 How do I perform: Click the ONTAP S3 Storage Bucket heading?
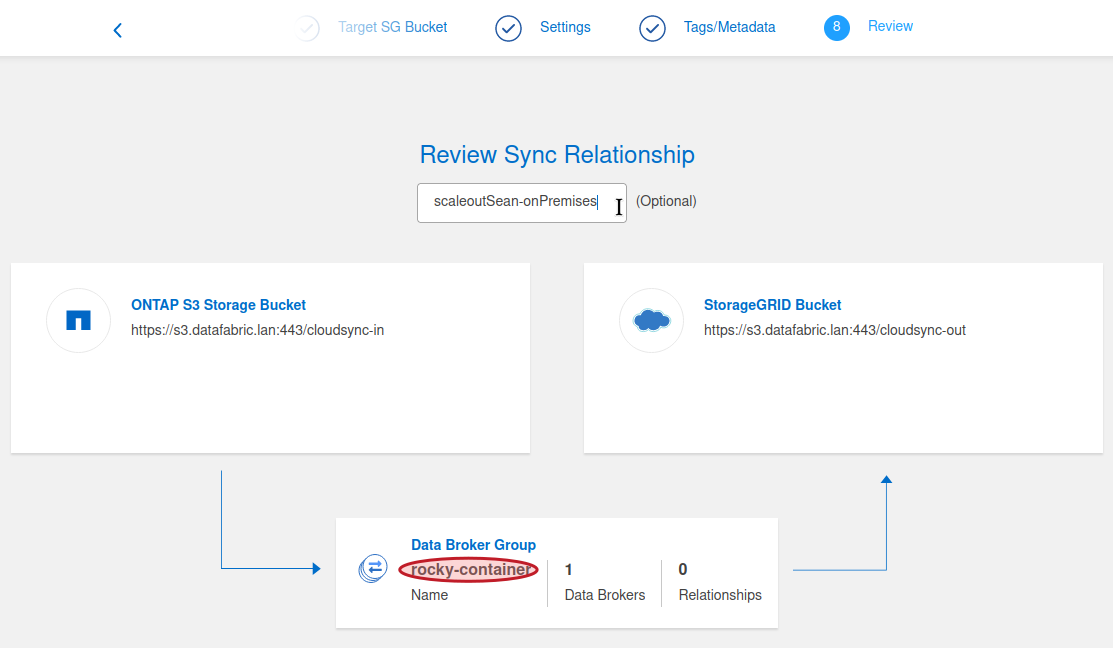tap(218, 304)
